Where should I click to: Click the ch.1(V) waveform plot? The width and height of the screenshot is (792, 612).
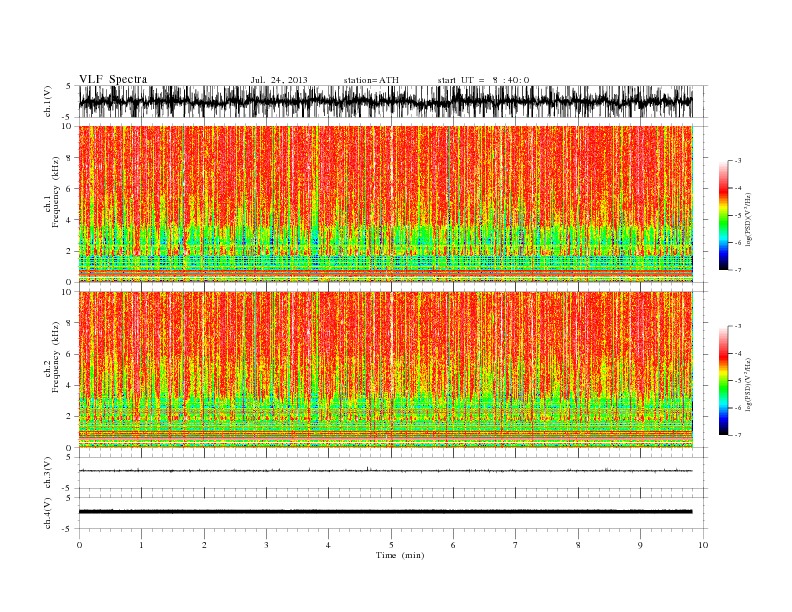point(385,101)
